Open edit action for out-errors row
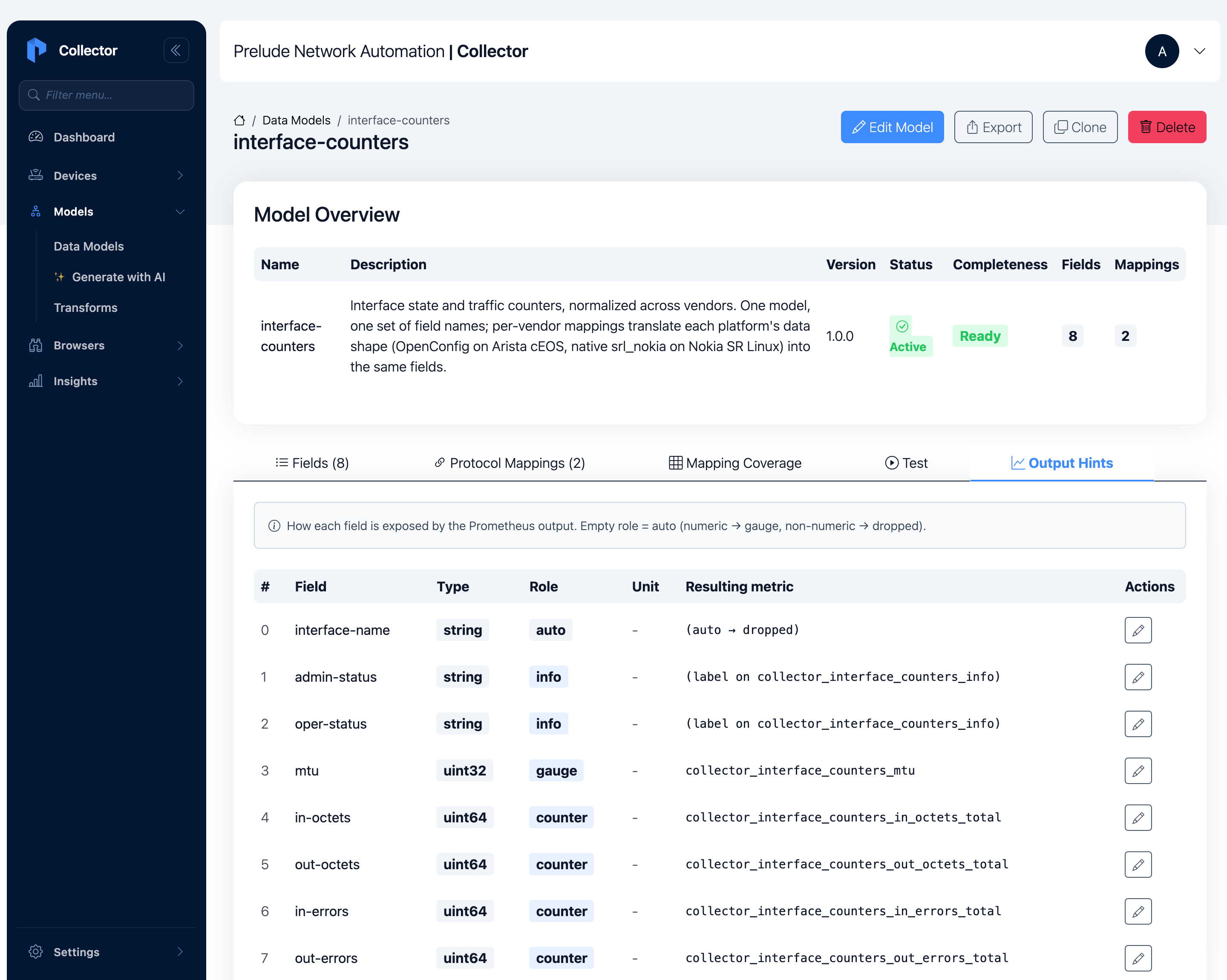The image size is (1227, 980). pyautogui.click(x=1138, y=958)
